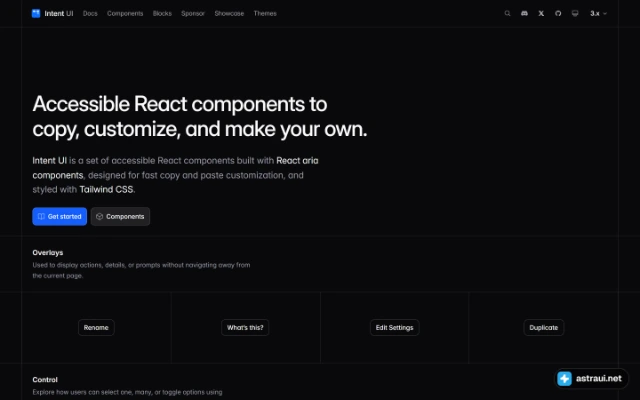Click the Control section heading
The image size is (640, 400).
click(x=45, y=380)
